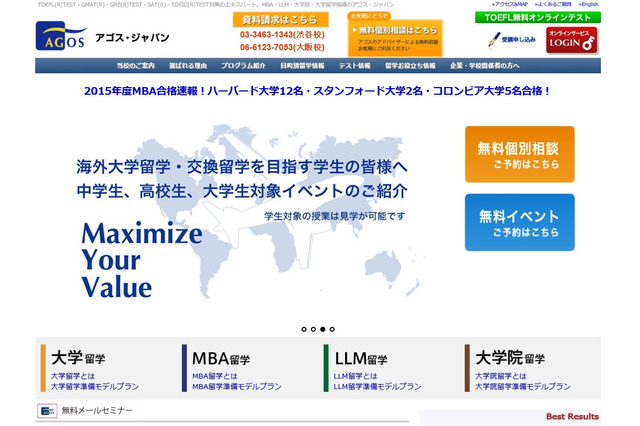Click the LLM留学 heading
Viewport: 640px width, 426px height.
point(361,359)
